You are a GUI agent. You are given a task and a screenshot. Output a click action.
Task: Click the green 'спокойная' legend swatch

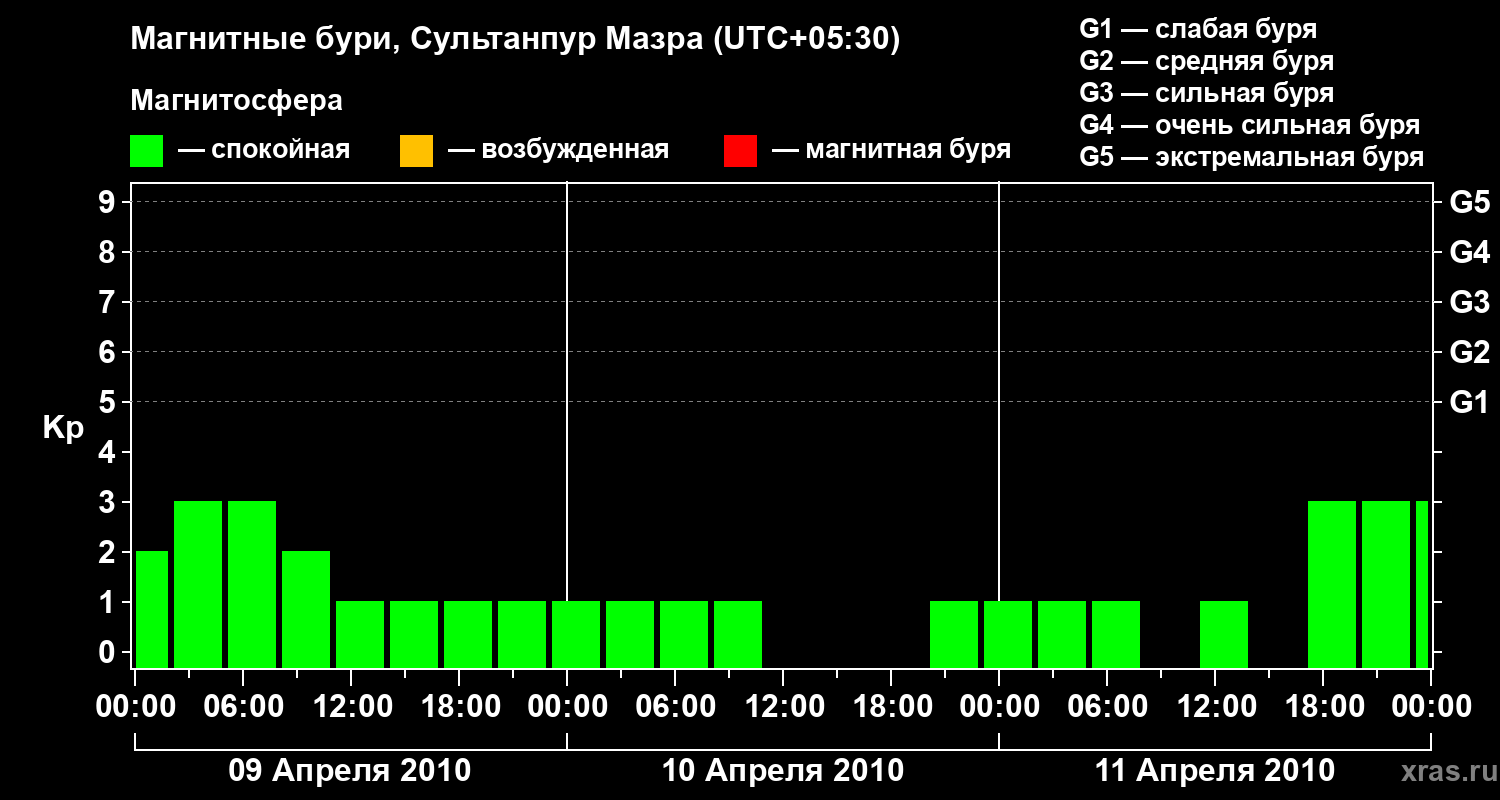coord(146,151)
